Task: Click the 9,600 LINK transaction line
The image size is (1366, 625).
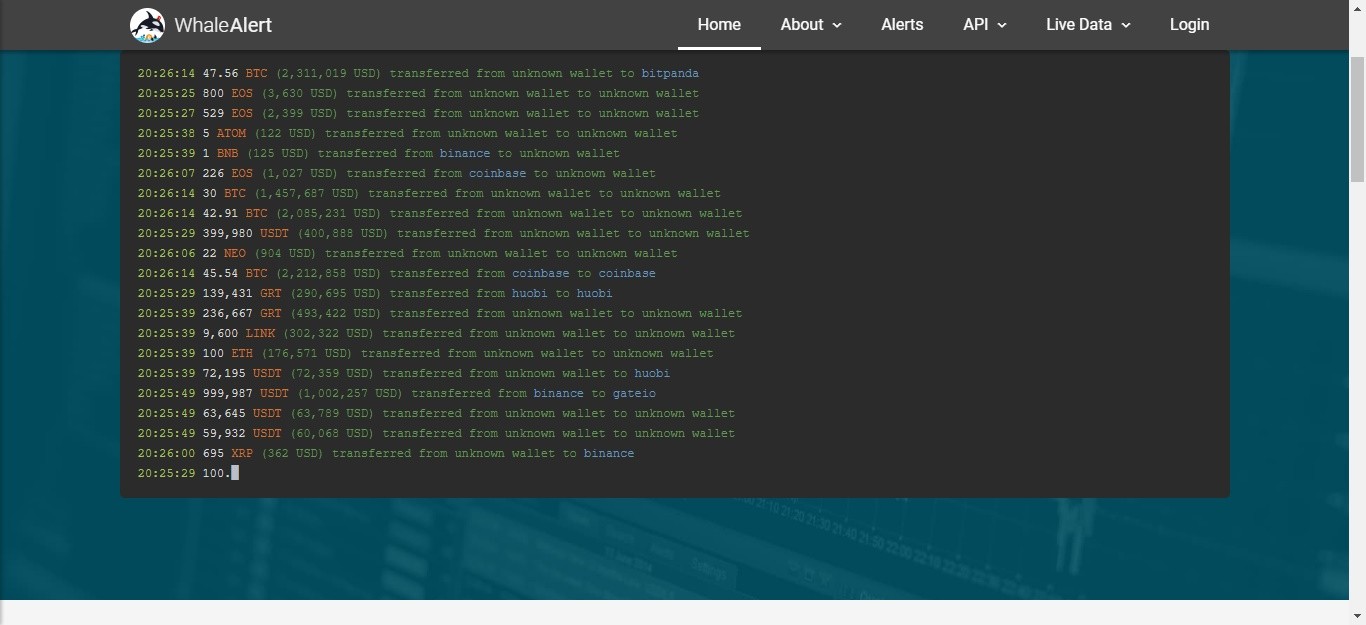Action: (x=436, y=333)
